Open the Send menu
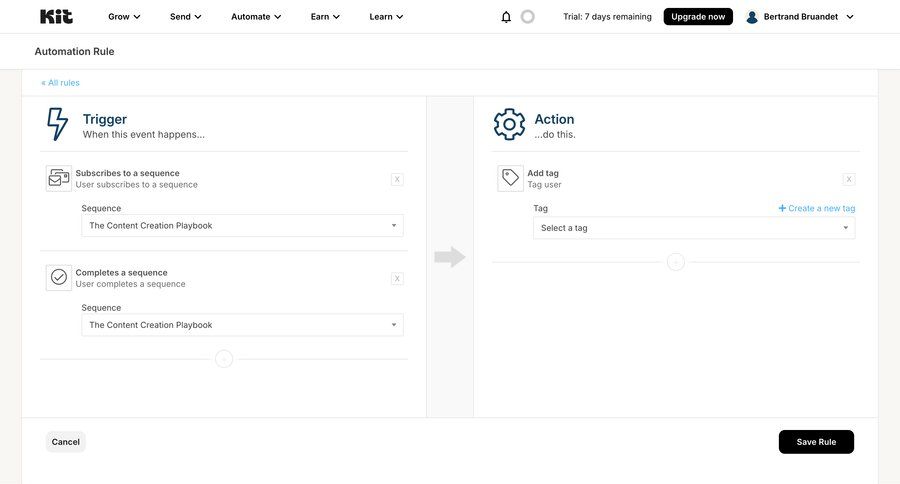This screenshot has height=484, width=900. [x=185, y=17]
